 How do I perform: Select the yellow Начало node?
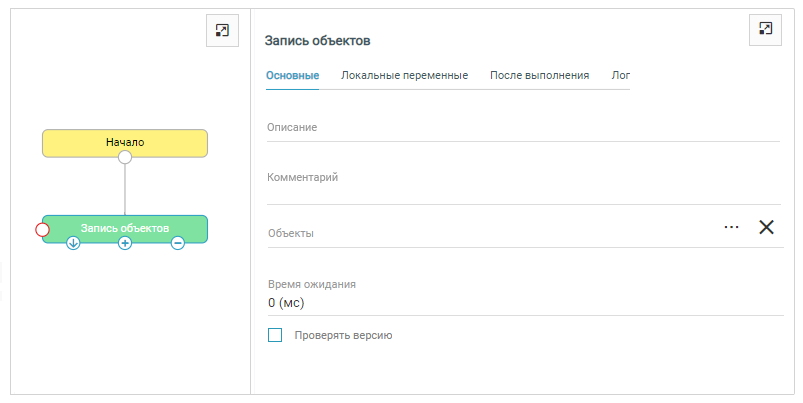coord(125,142)
